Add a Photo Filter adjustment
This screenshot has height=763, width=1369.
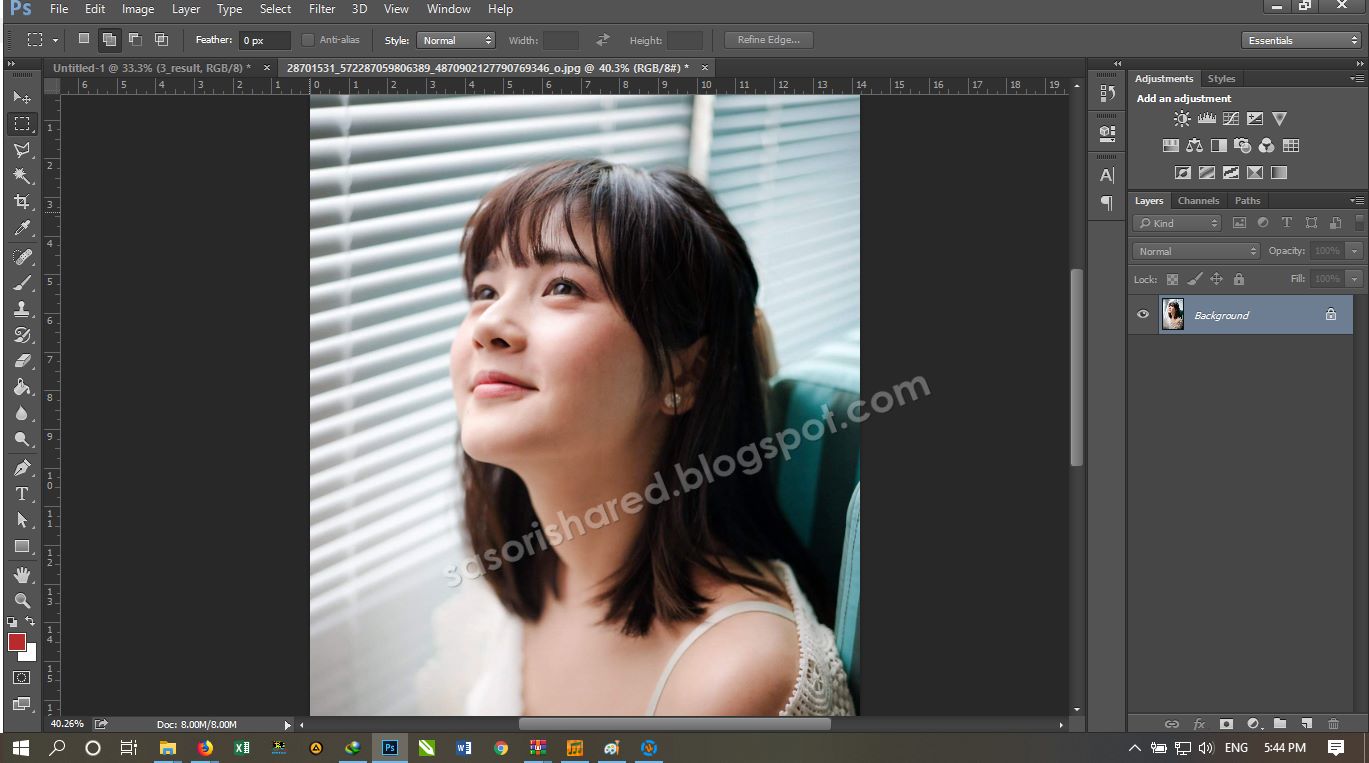click(x=1243, y=146)
